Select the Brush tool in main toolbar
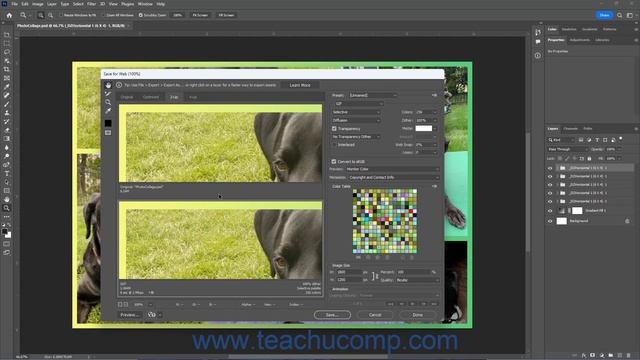Viewport: 640px width, 360px height. point(7,104)
